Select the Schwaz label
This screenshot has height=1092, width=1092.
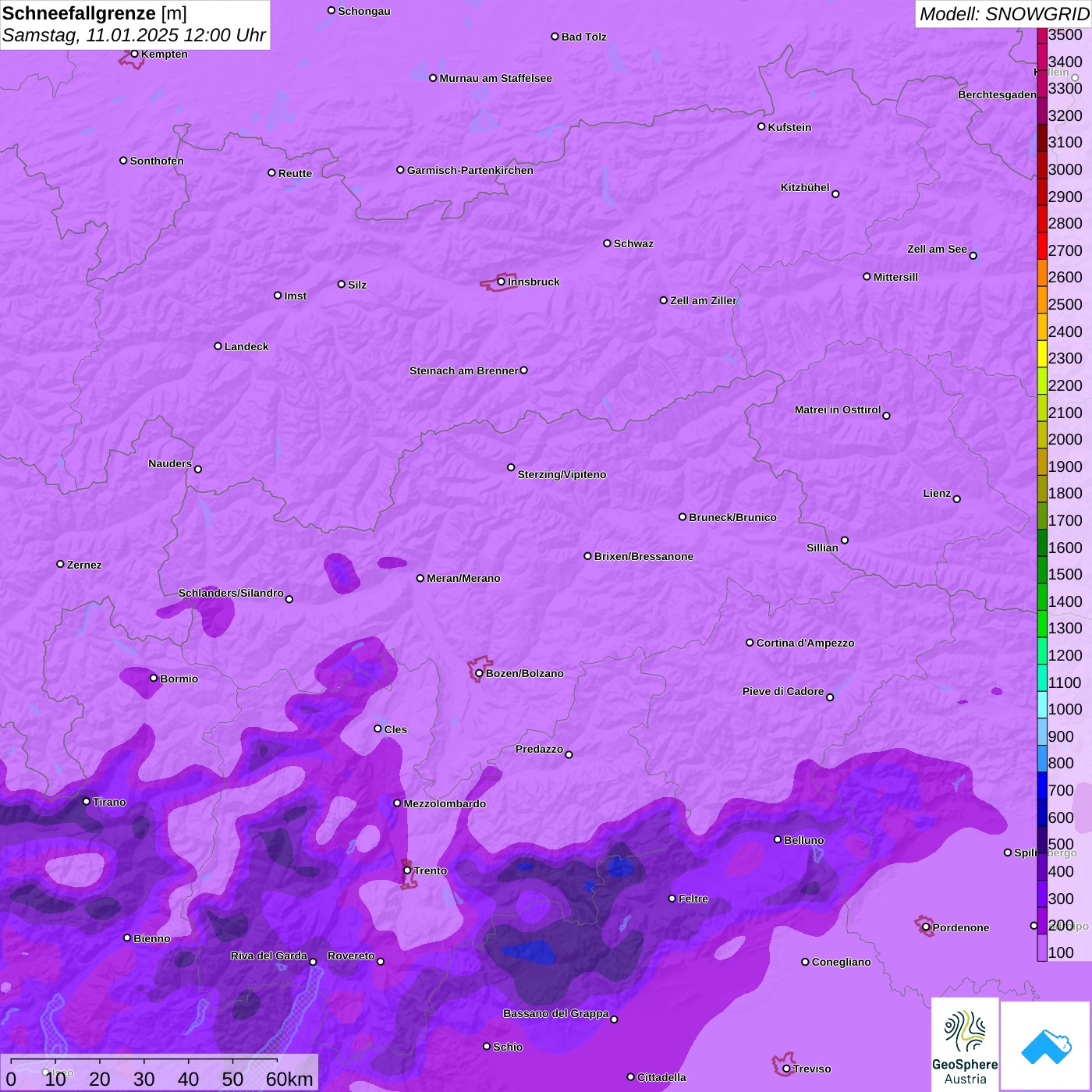pos(633,243)
